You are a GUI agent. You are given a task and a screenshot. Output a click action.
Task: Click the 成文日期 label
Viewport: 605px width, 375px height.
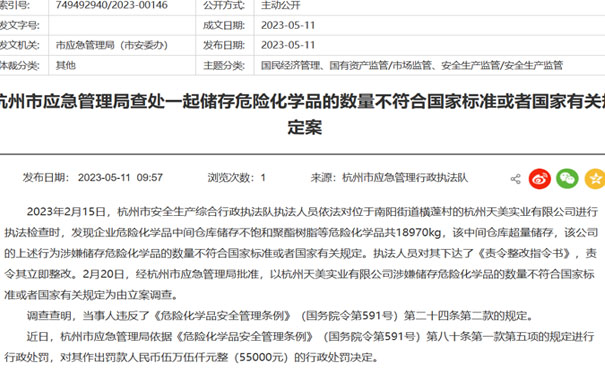pos(224,25)
